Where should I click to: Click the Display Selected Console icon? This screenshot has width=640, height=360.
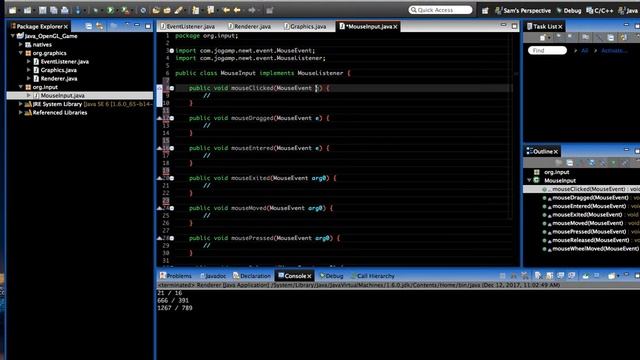click(x=596, y=276)
